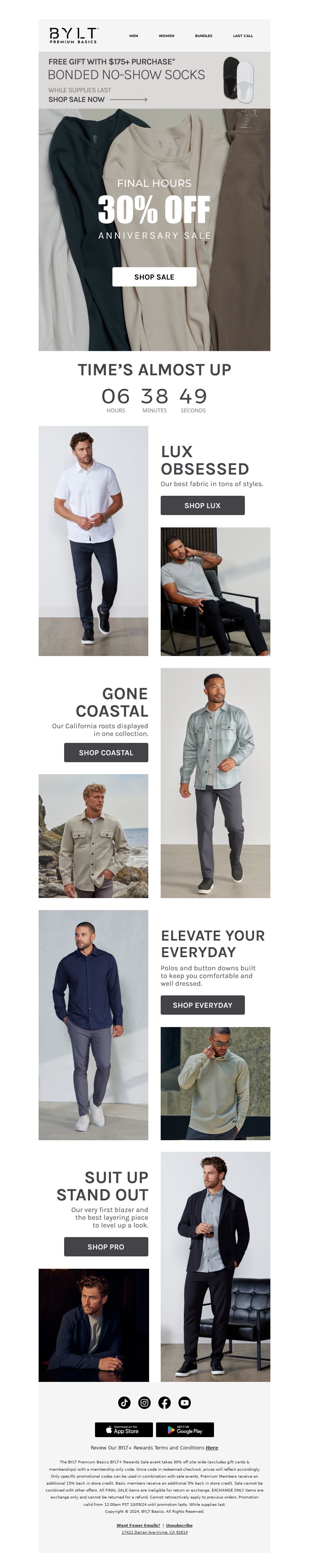The height and width of the screenshot is (1568, 309).
Task: Open the LAST CALL navigation item
Action: (x=243, y=36)
